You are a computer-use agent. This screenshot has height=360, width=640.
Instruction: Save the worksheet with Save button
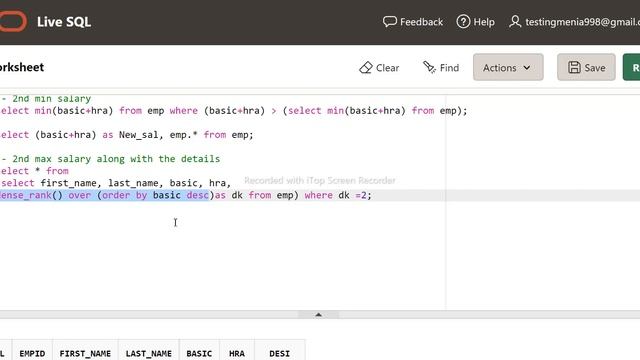(586, 67)
